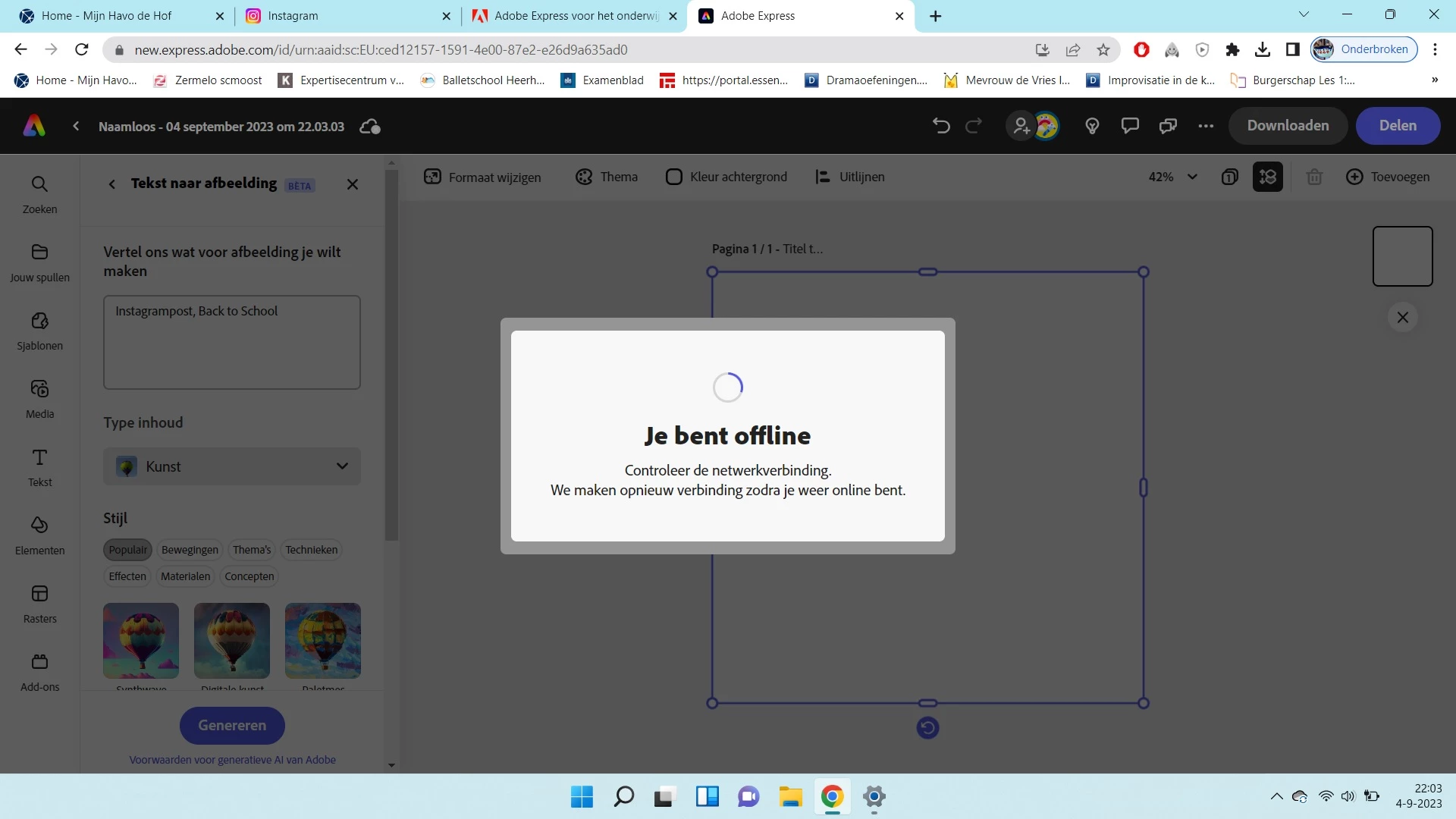Open the 42% zoom level dropdown
Screen dimensions: 1456x819
1172,177
